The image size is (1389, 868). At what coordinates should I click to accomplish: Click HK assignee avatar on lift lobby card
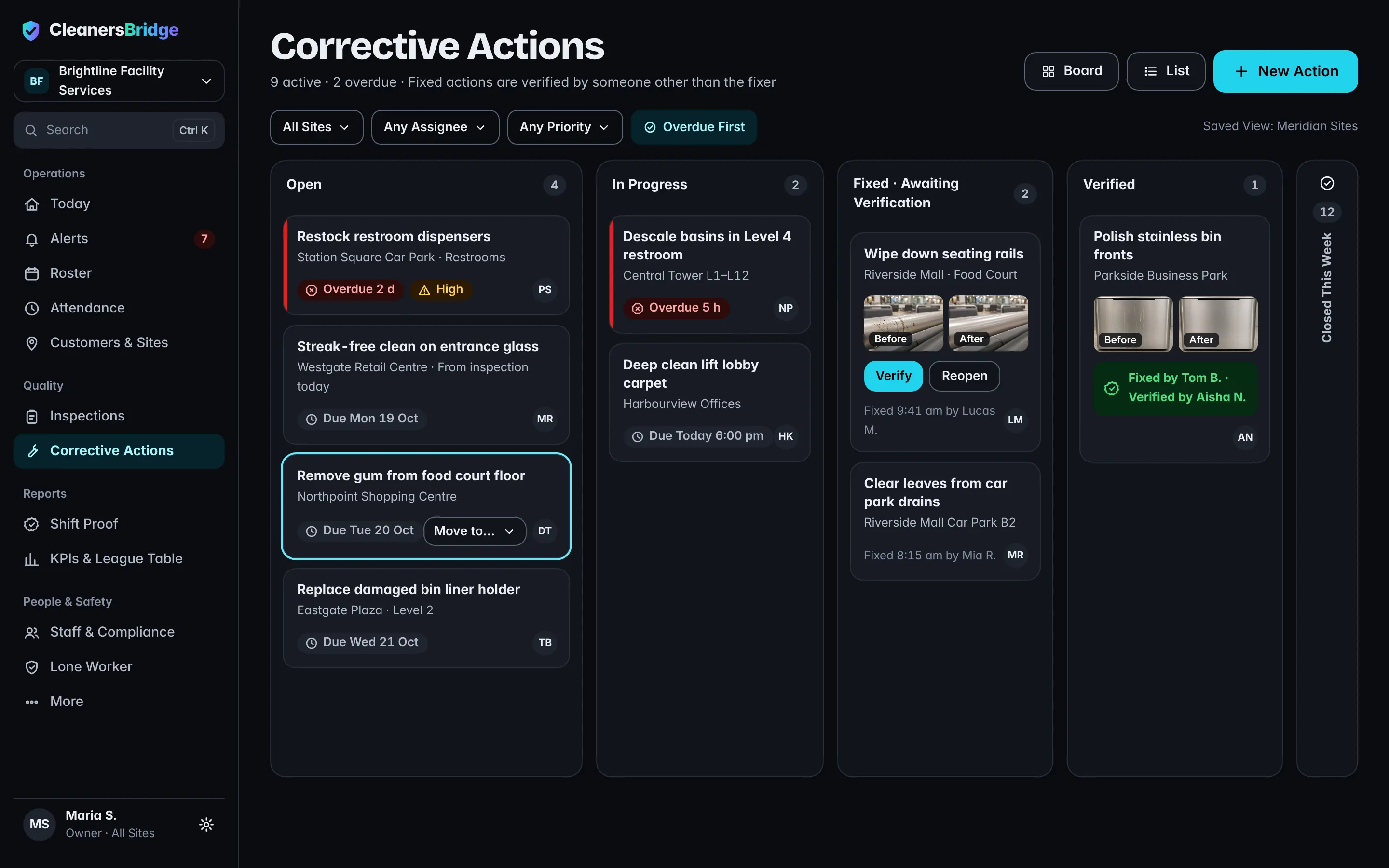pos(786,436)
